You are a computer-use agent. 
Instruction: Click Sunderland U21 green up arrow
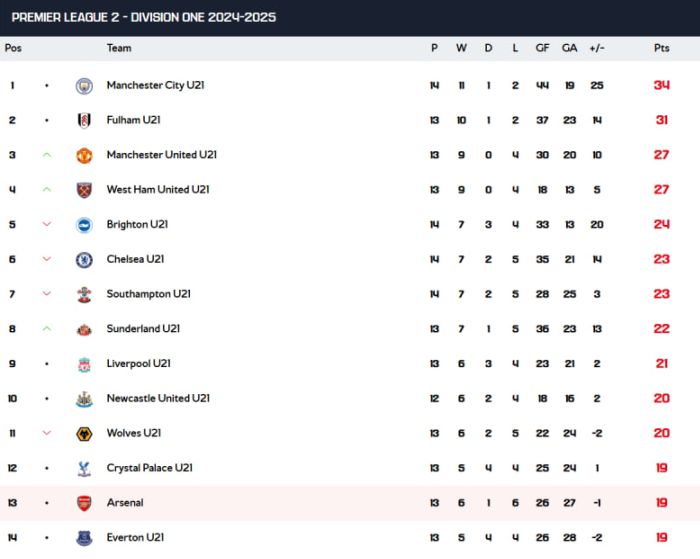[x=46, y=329]
